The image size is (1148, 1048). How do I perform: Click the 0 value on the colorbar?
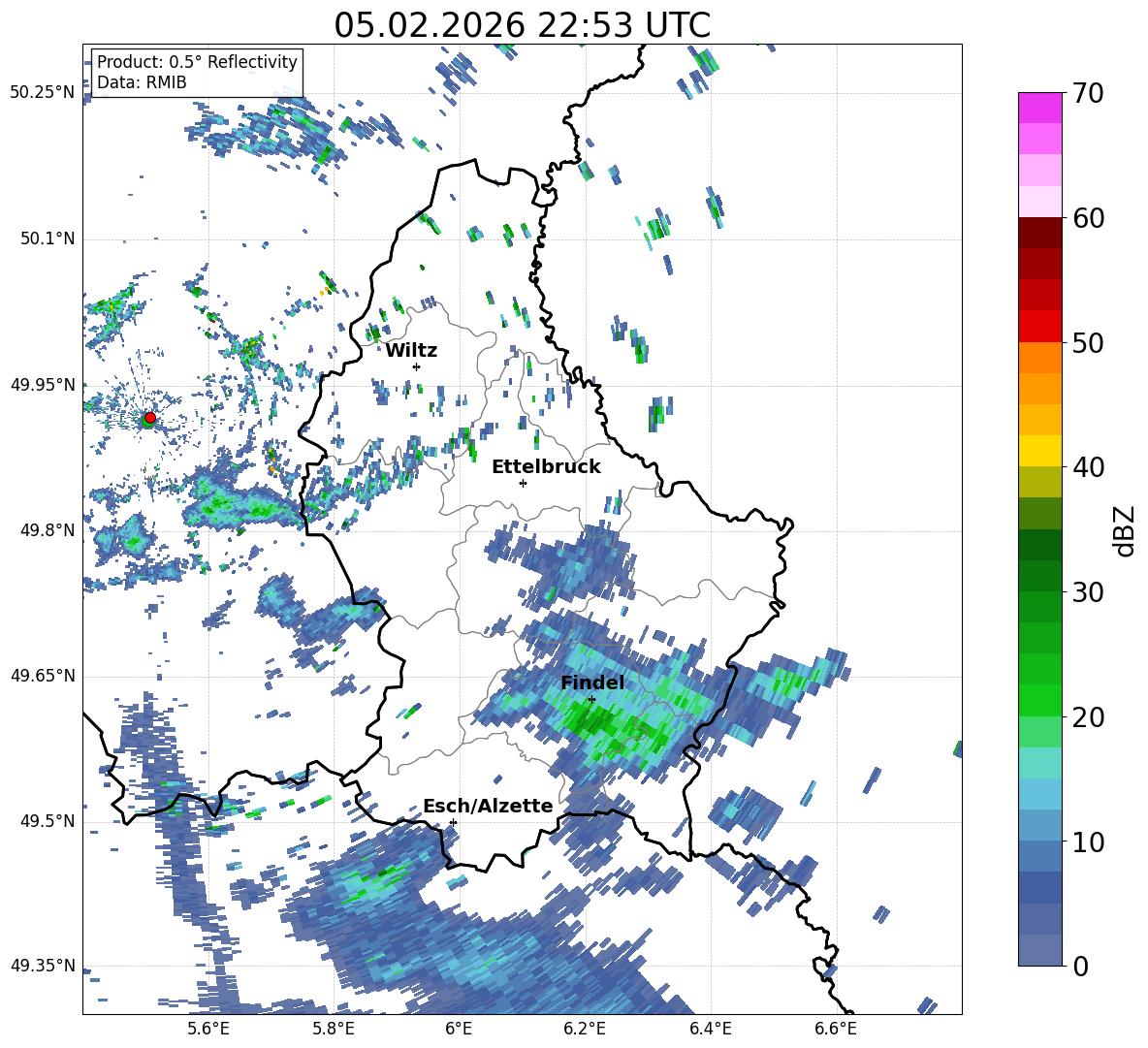pyautogui.click(x=1080, y=966)
